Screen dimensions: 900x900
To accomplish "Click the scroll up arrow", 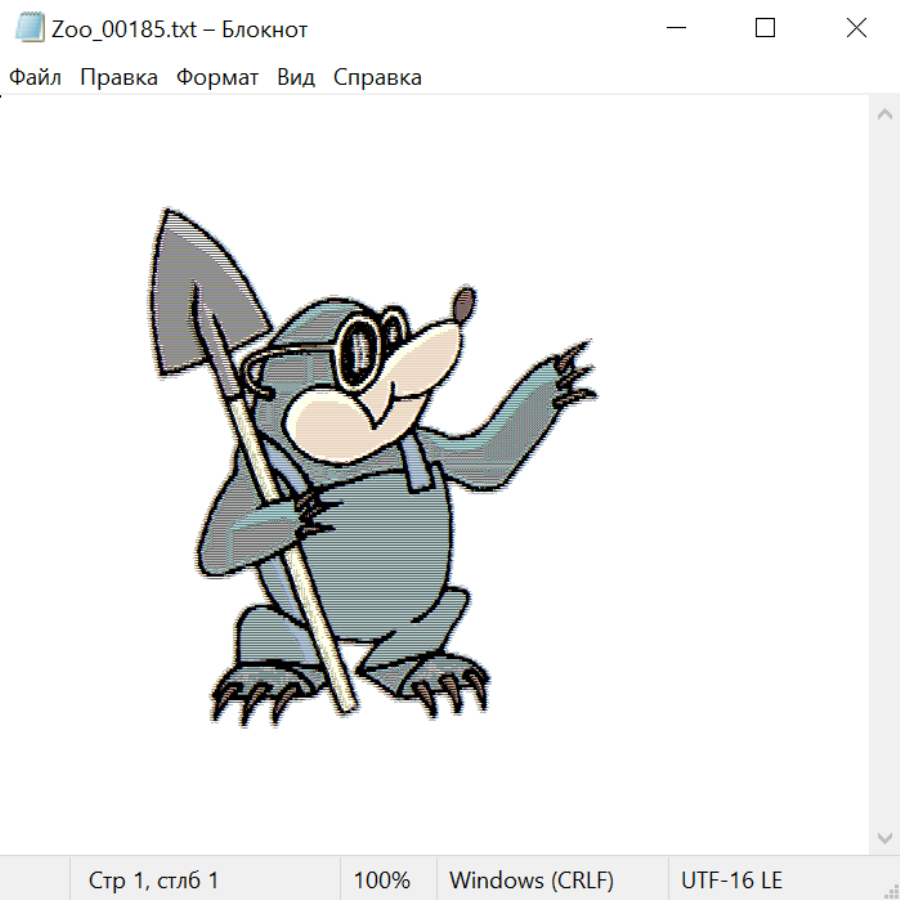I will 884,115.
